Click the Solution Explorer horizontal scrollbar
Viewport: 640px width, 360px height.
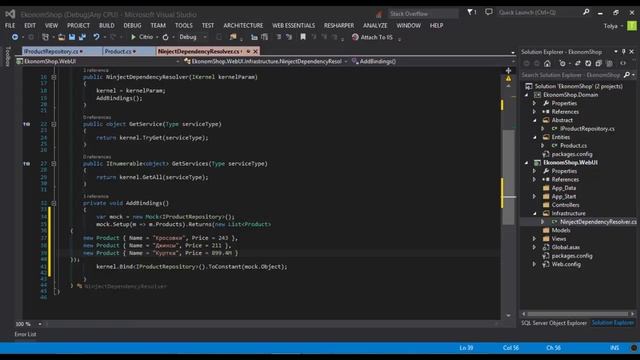click(x=578, y=314)
